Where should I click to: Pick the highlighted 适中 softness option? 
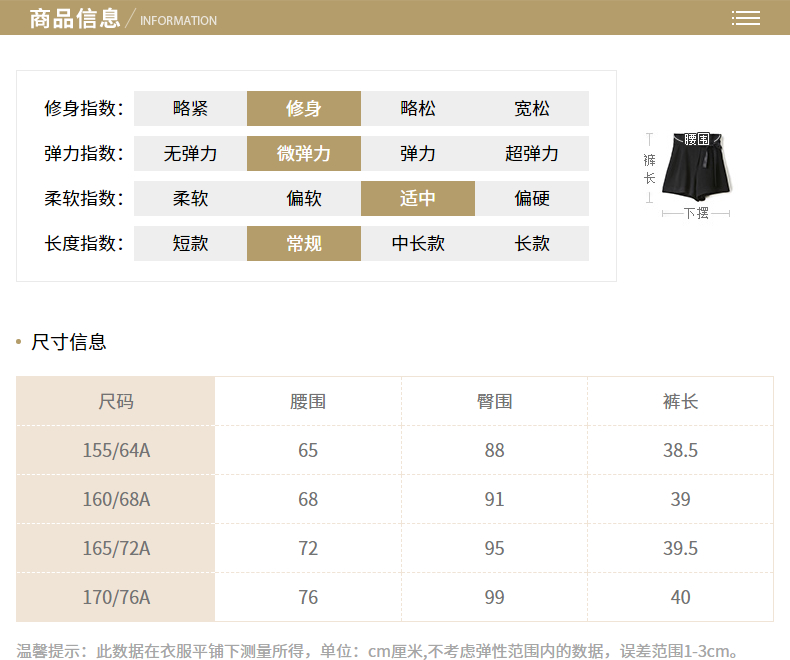click(417, 198)
